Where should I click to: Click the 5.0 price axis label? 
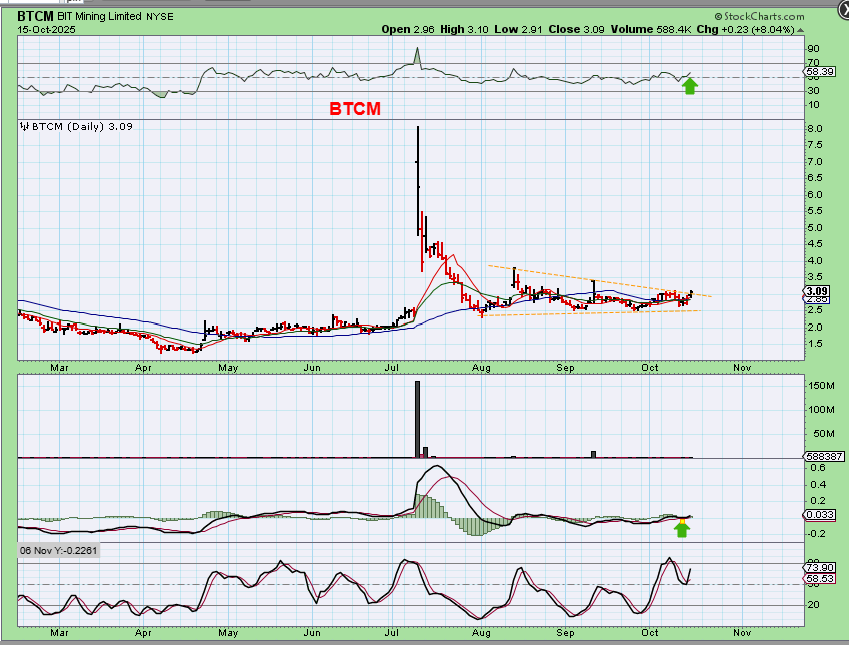[815, 227]
